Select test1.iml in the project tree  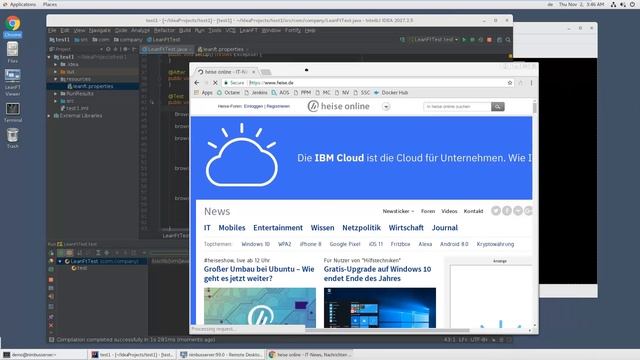pos(75,109)
